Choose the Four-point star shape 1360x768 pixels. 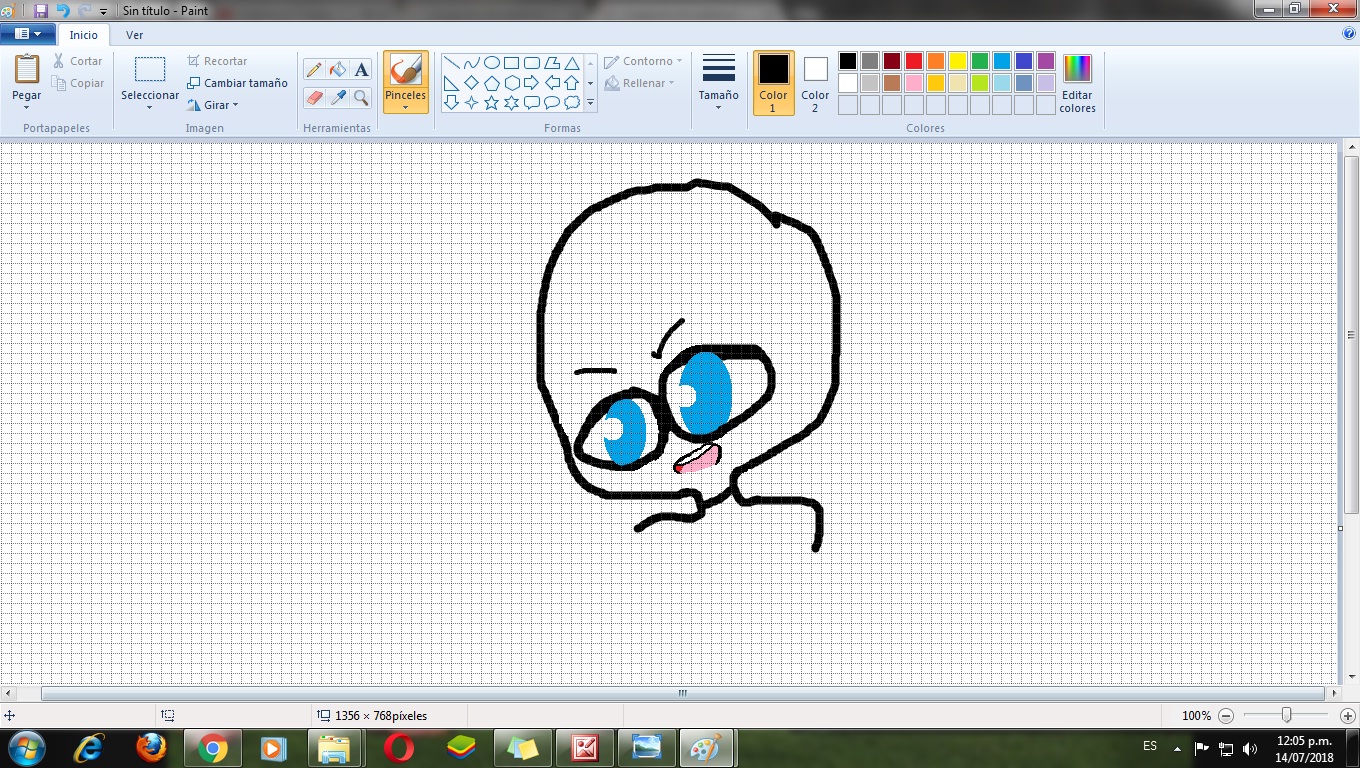[472, 102]
